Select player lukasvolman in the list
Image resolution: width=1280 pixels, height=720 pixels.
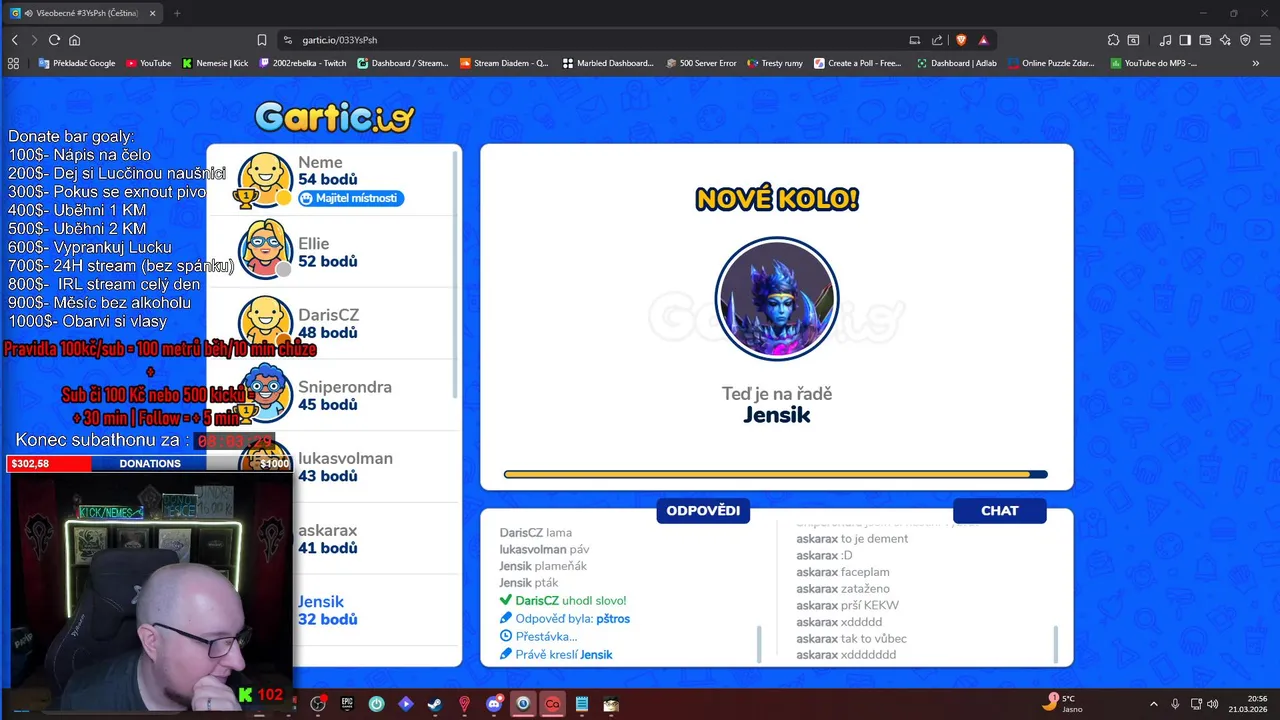tap(333, 467)
